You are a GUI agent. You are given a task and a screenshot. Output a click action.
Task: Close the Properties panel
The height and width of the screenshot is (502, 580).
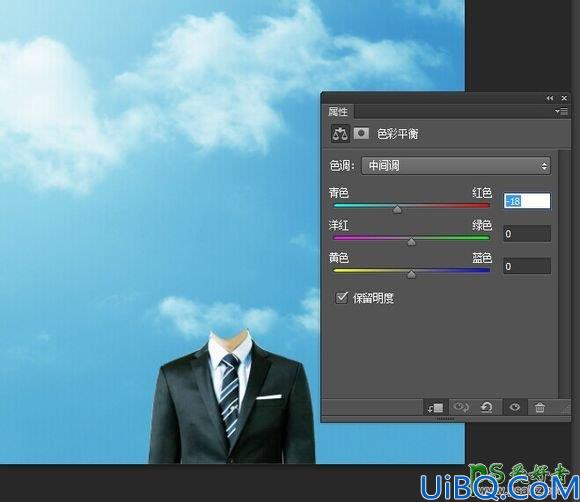click(564, 98)
